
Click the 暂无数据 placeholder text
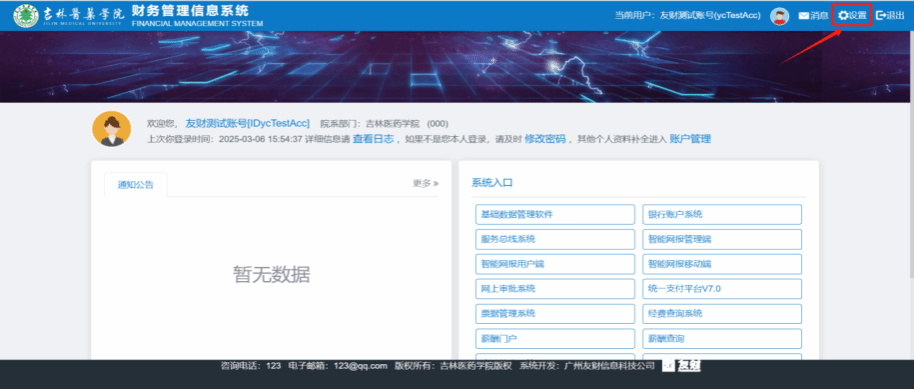[272, 274]
